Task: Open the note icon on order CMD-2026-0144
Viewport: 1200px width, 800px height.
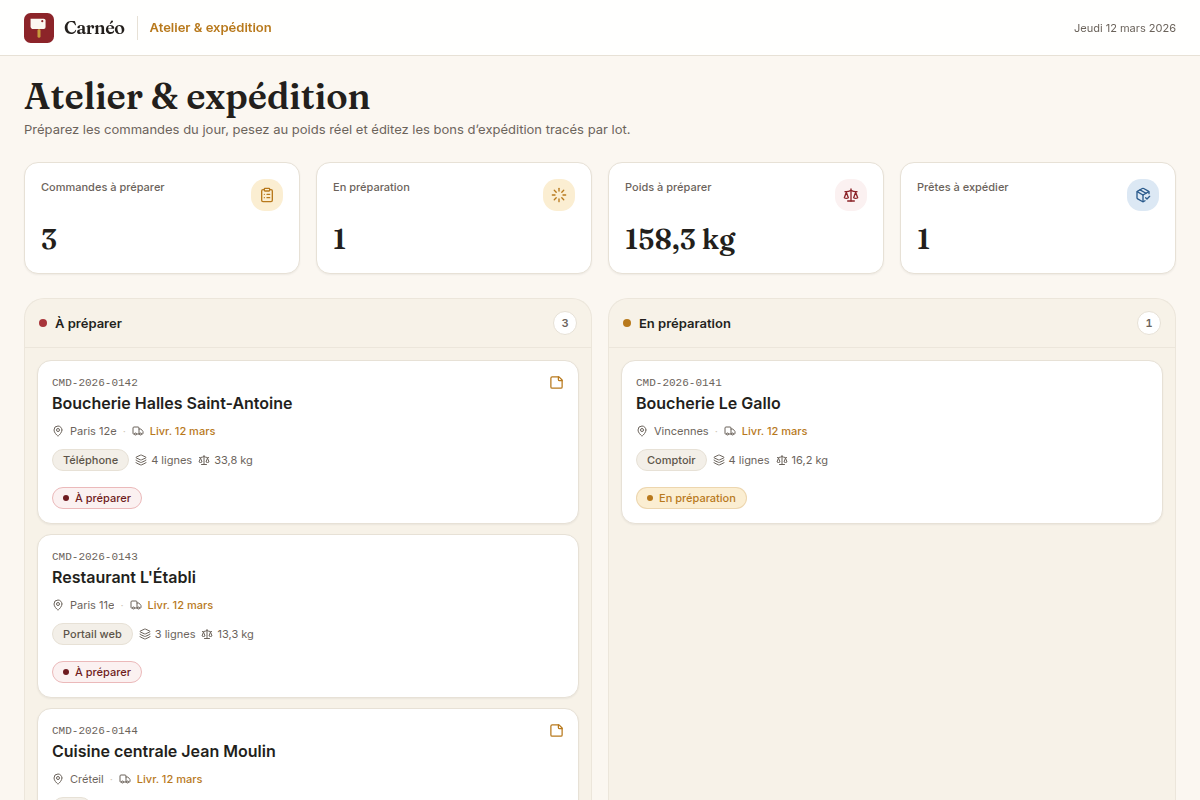Action: (x=557, y=730)
